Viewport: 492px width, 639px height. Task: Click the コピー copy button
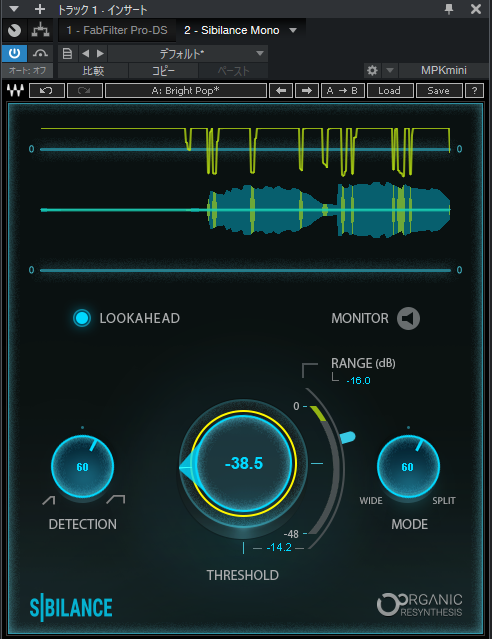(x=163, y=71)
